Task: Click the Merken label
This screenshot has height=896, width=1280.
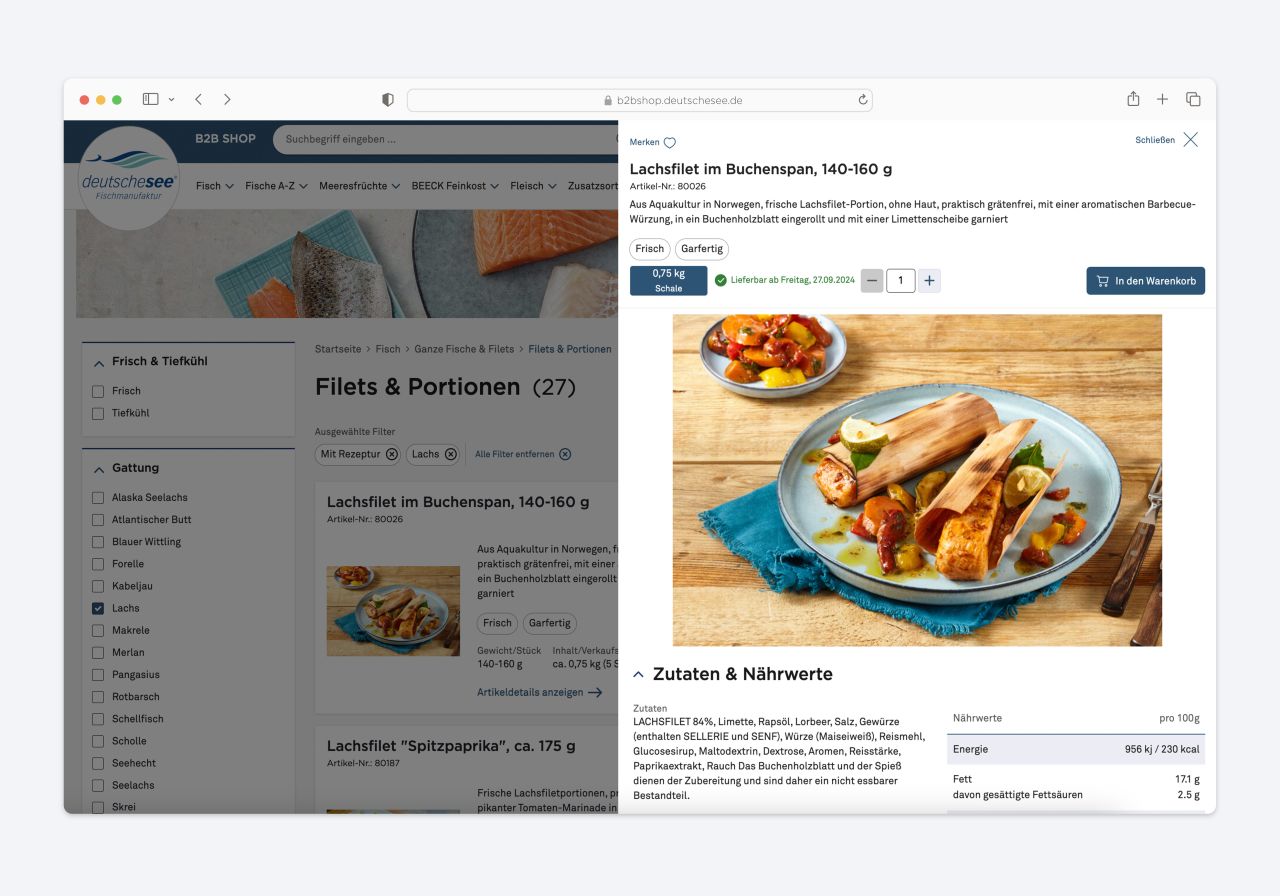Action: [644, 142]
